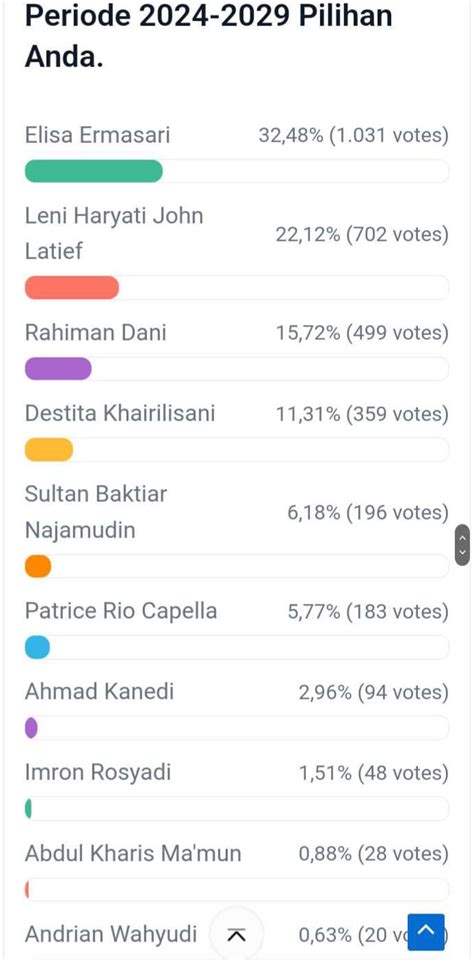Choose Rahiman Dani poll option
Image resolution: width=474 pixels, height=960 pixels.
96,332
